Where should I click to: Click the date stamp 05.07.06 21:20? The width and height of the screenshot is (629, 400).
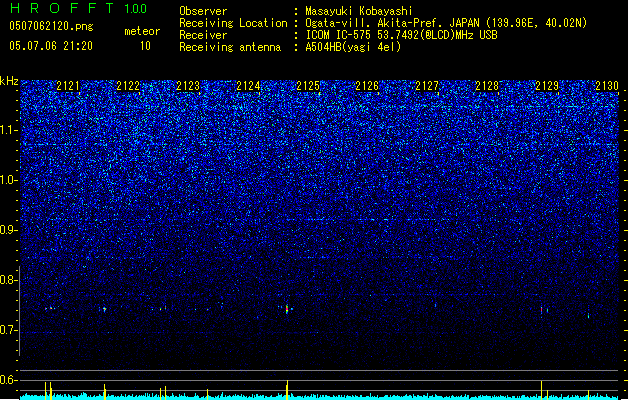pyautogui.click(x=51, y=46)
